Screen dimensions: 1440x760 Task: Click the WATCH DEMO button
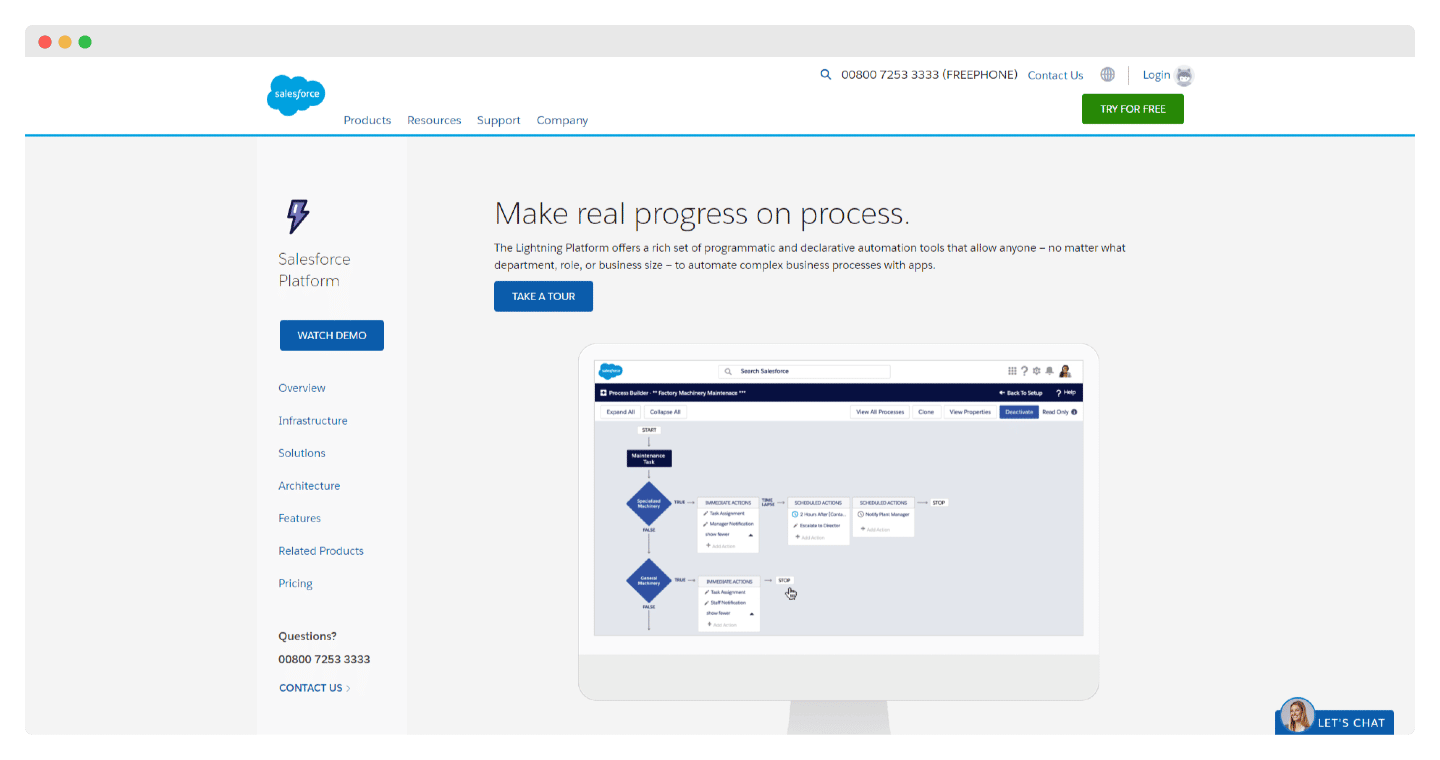332,335
